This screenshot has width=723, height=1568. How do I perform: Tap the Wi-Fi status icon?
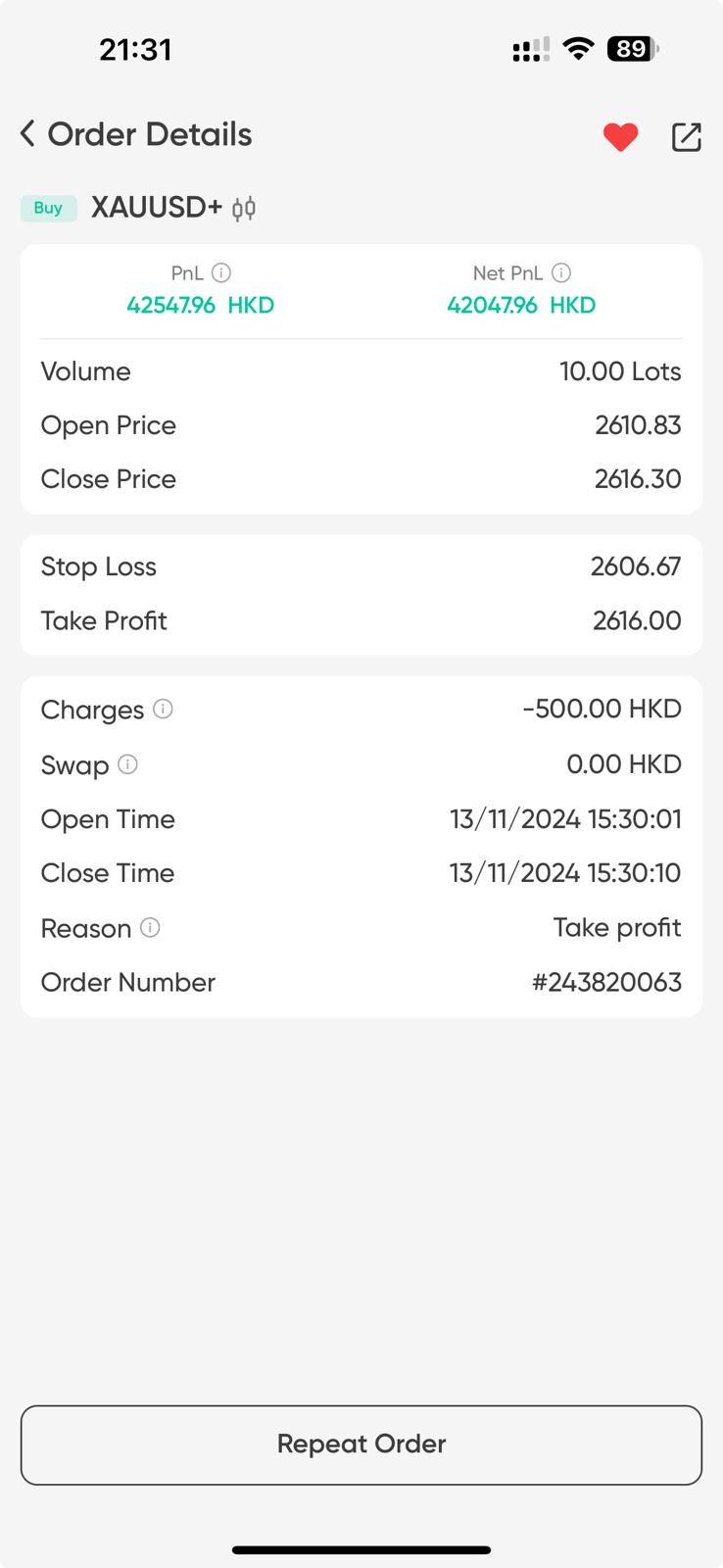click(579, 49)
